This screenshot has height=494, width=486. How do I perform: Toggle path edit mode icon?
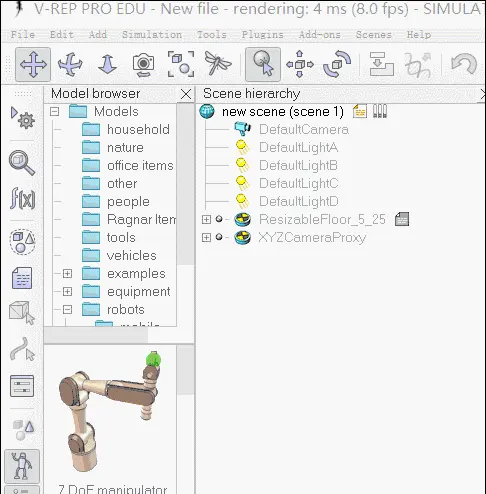(x=22, y=349)
